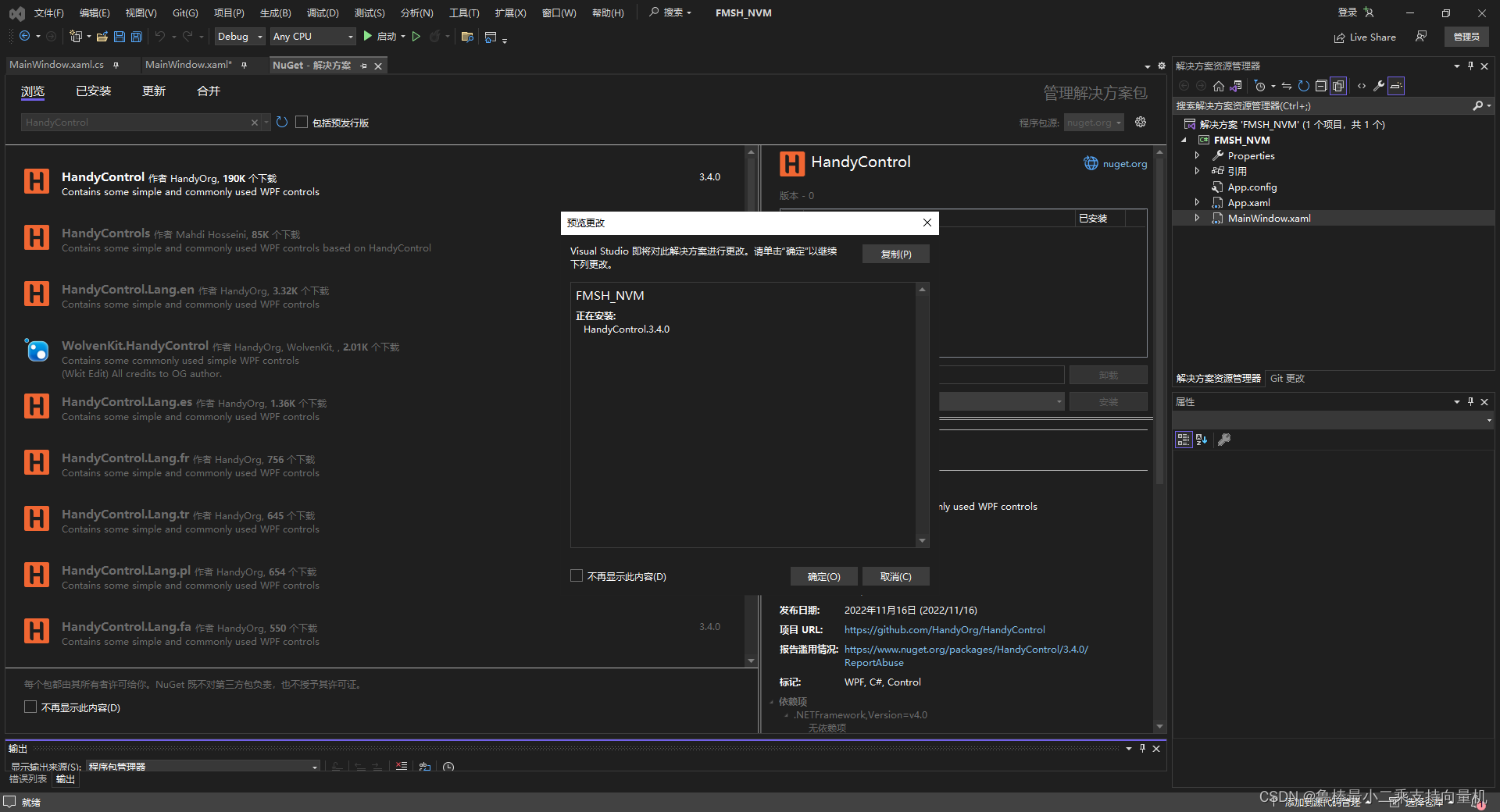1500x812 pixels.
Task: Switch views icon in Solution Explorer toolbar
Action: click(x=1236, y=86)
